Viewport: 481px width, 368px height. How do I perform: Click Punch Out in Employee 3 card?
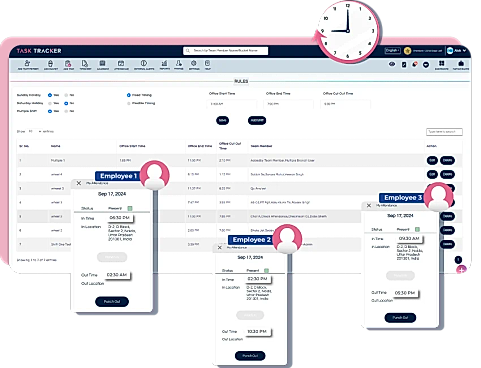click(400, 318)
